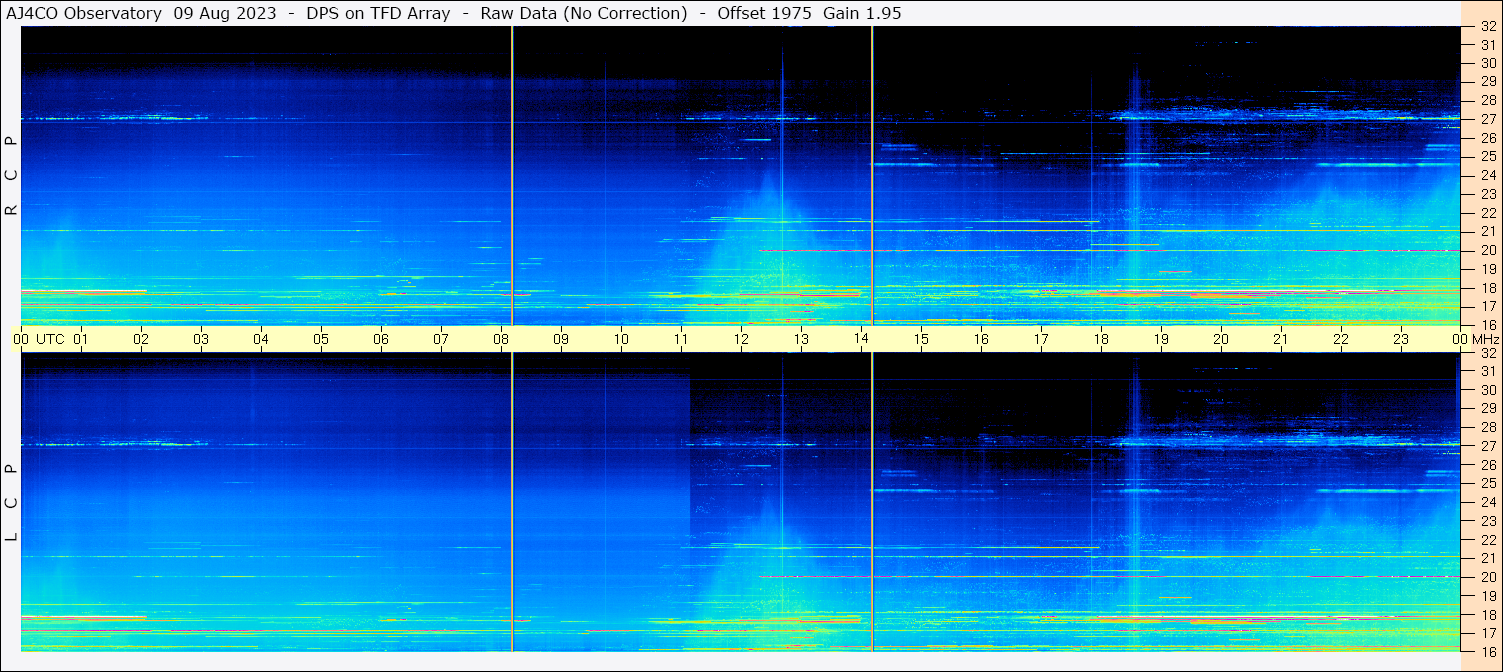Click the 'R C P' vertical panel label

point(12,175)
